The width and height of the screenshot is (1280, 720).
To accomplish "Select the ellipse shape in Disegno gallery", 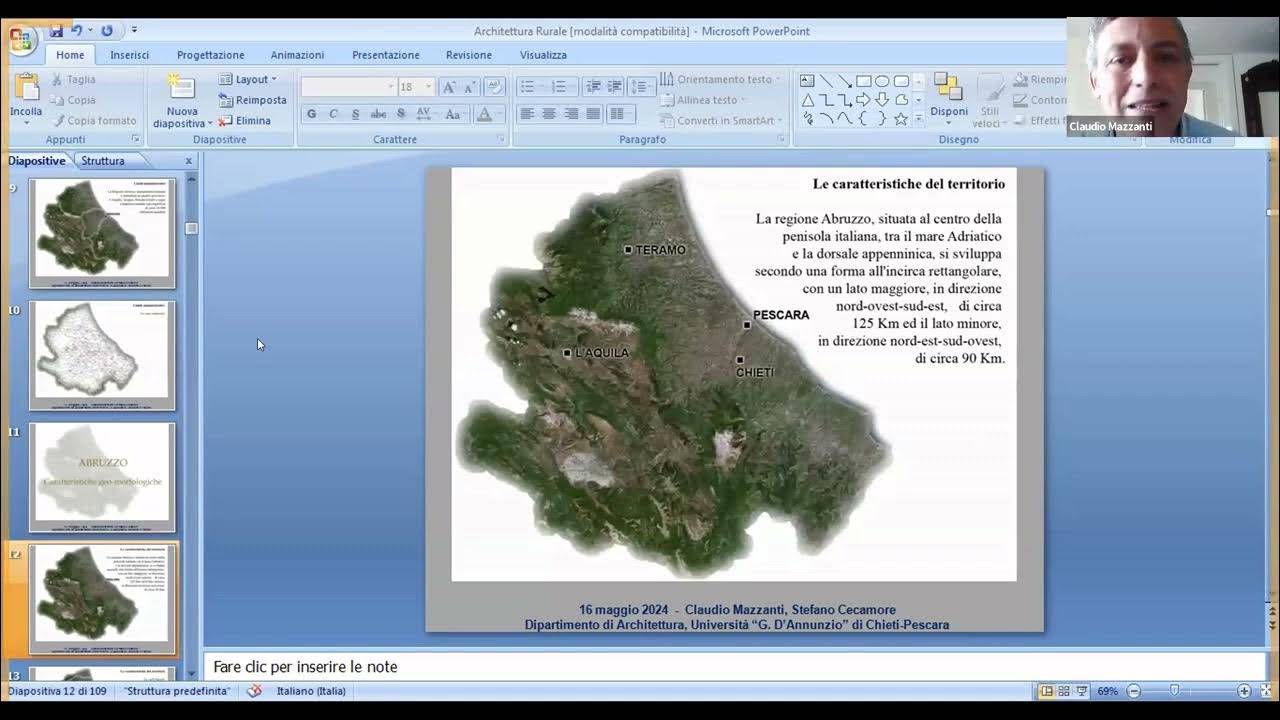I will pyautogui.click(x=882, y=81).
